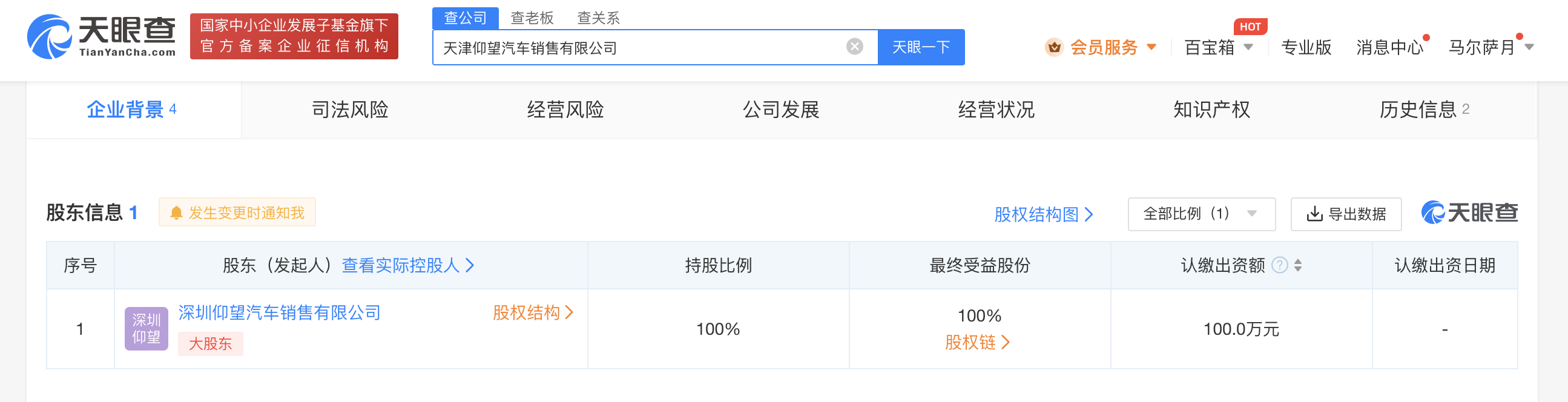Sort by 认缴出资额 using sort arrows

click(1298, 265)
